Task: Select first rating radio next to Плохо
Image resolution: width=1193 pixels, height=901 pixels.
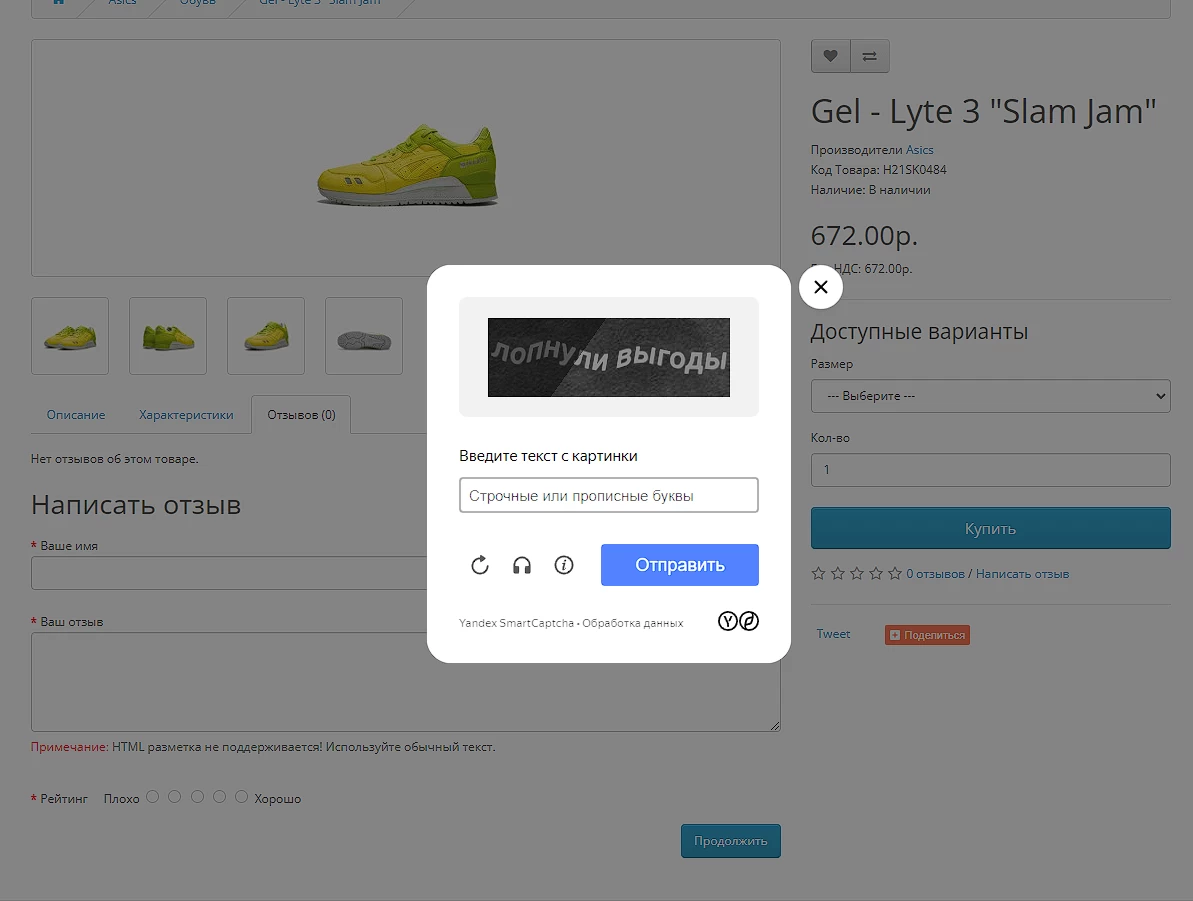Action: (152, 796)
